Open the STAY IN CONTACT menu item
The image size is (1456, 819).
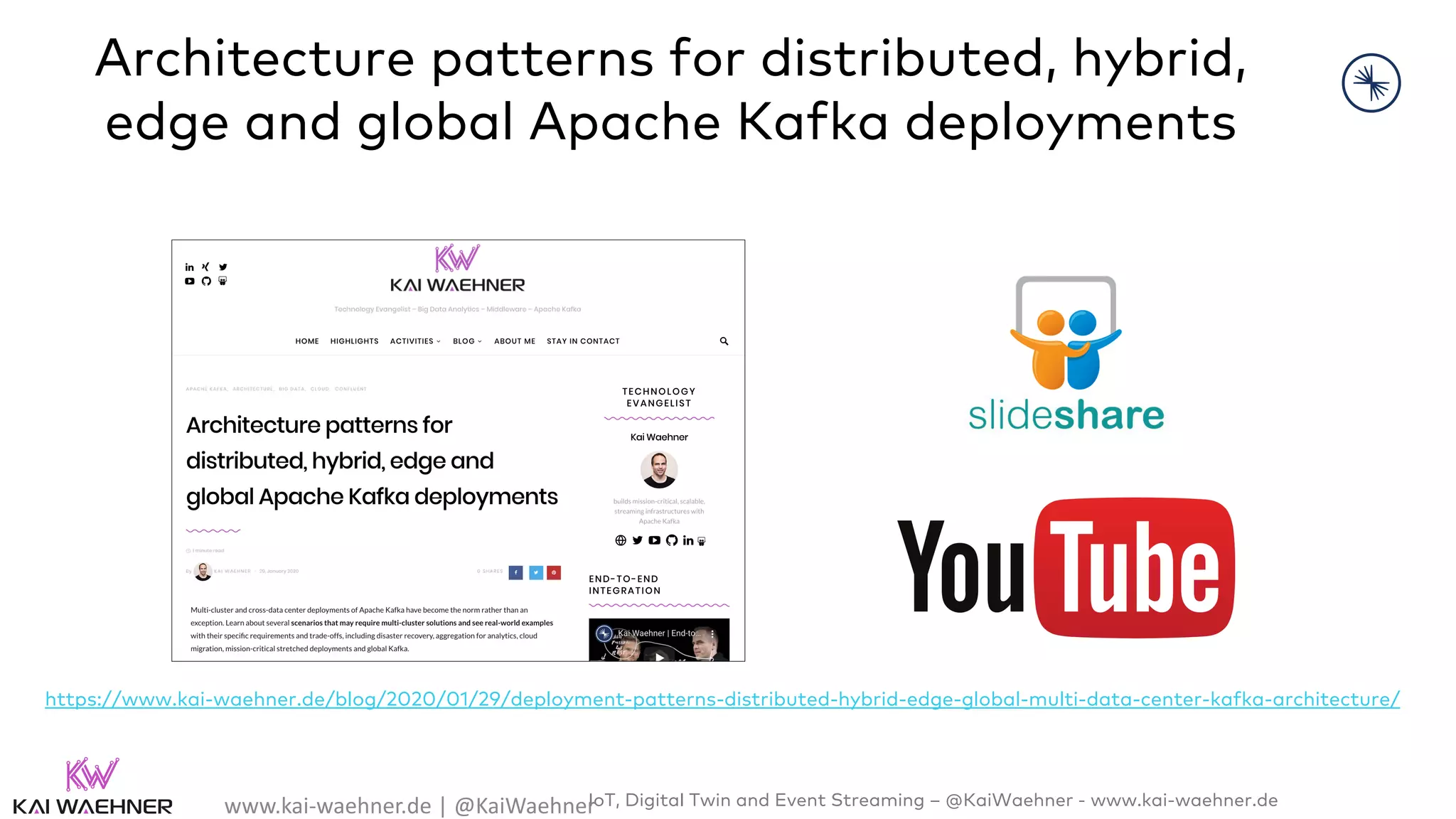(x=583, y=341)
